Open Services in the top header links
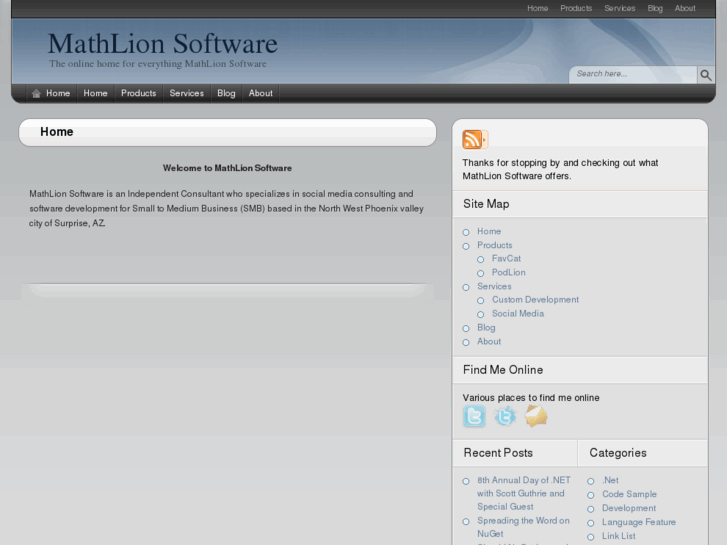The height and width of the screenshot is (545, 727). tap(619, 8)
